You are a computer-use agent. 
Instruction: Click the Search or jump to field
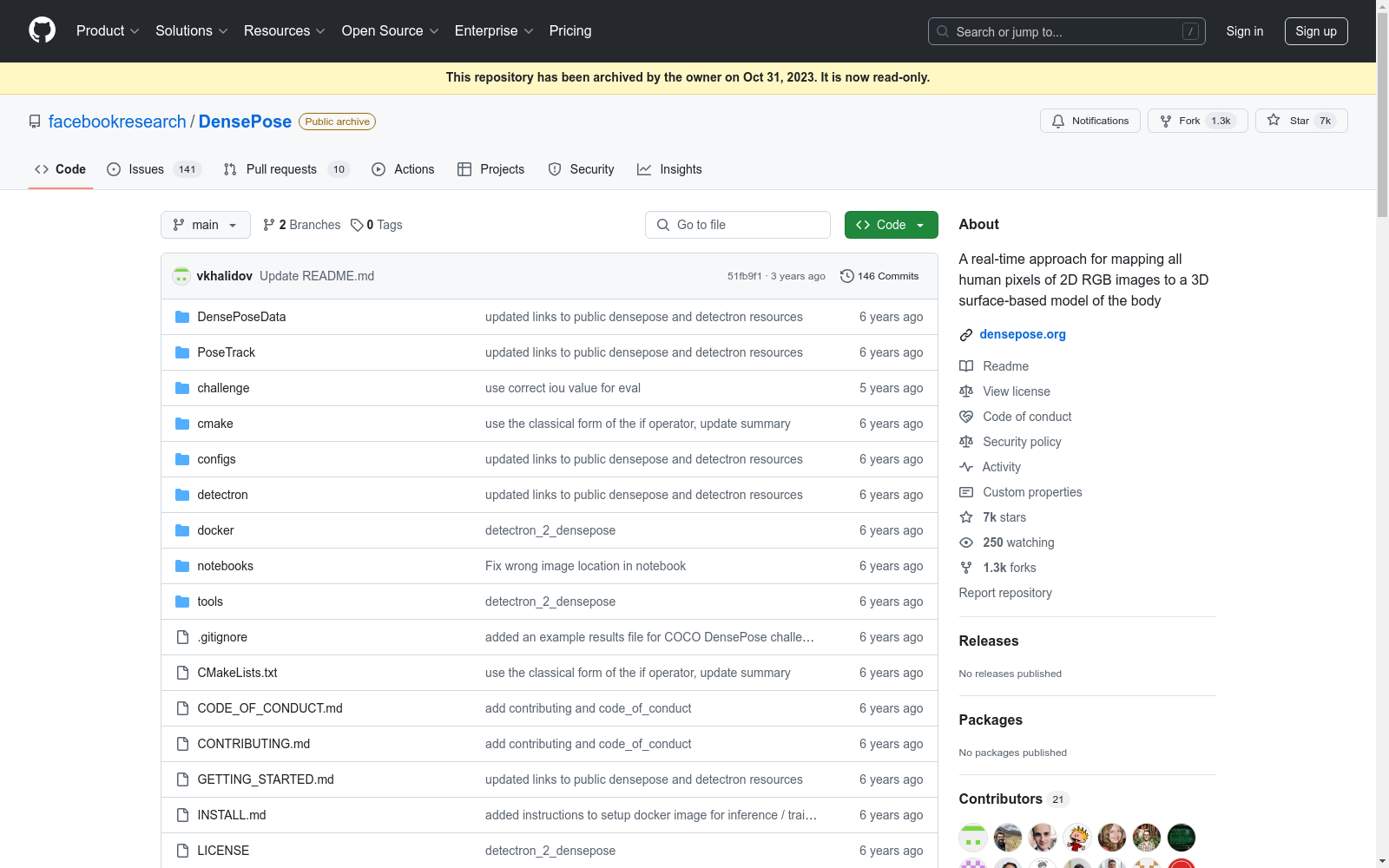coord(1067,31)
